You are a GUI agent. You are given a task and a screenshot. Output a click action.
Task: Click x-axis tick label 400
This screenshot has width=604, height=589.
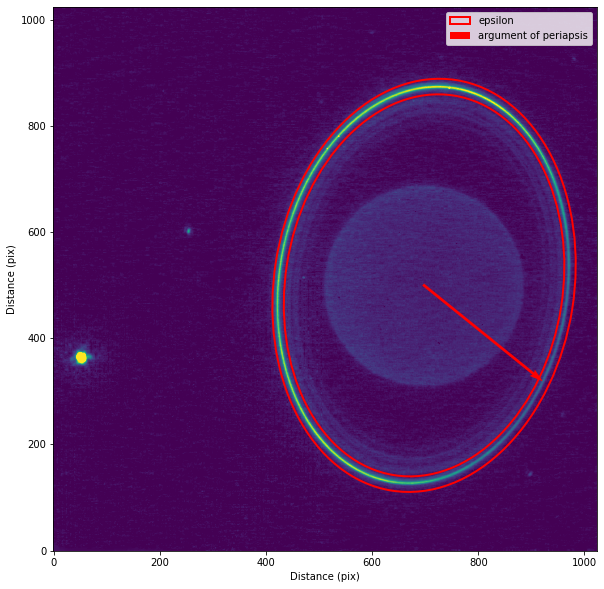pos(266,562)
